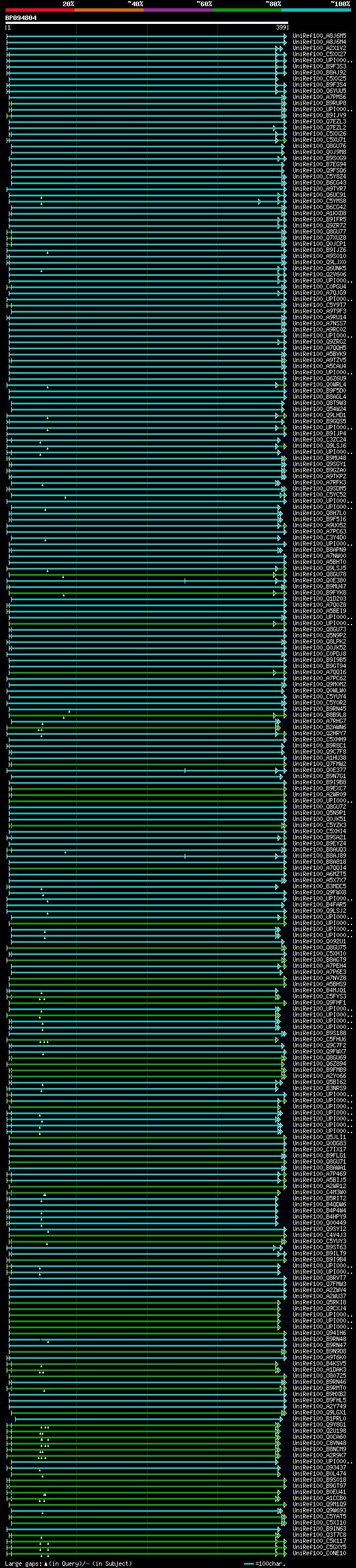Click the UniRef100_A1KXD8 hit label
This screenshot has width=356, height=1568.
coord(319,214)
